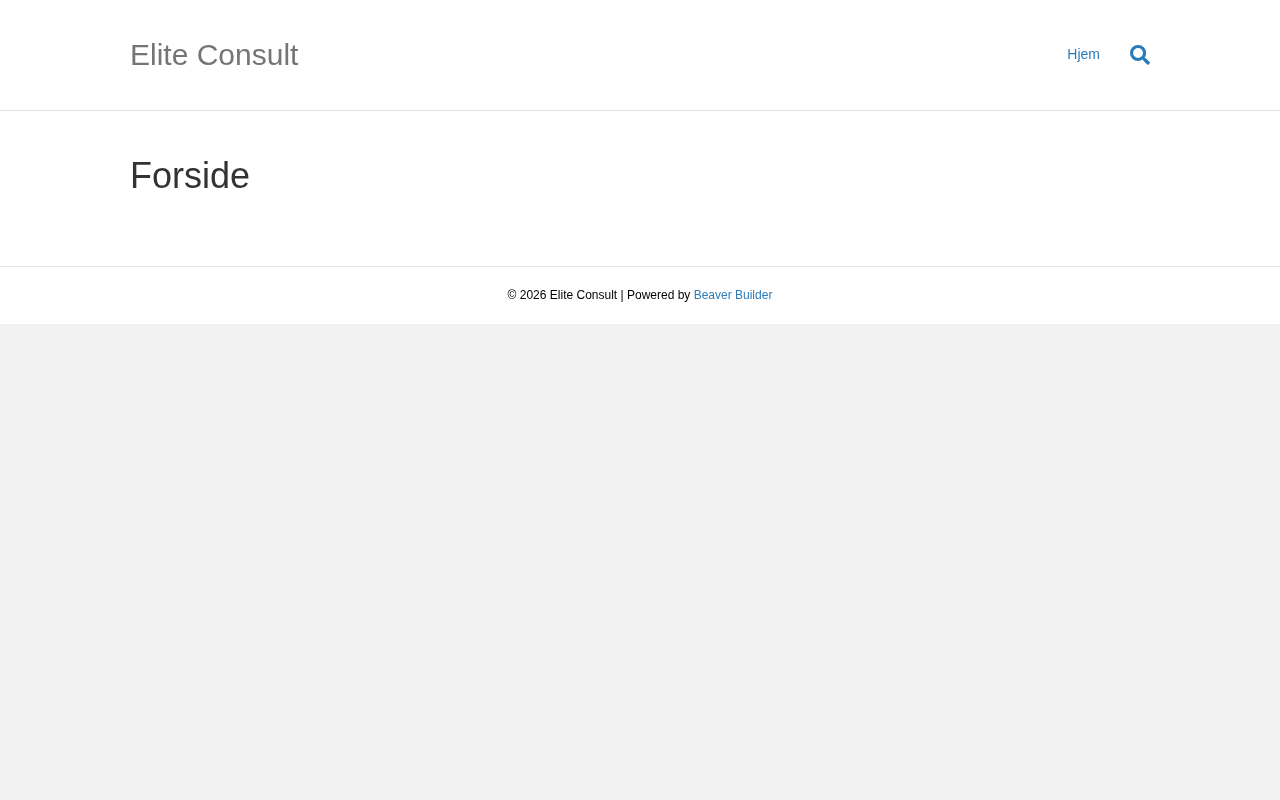1280x800 pixels.
Task: Go to homepage via Elite Consult logo text
Action: point(214,55)
